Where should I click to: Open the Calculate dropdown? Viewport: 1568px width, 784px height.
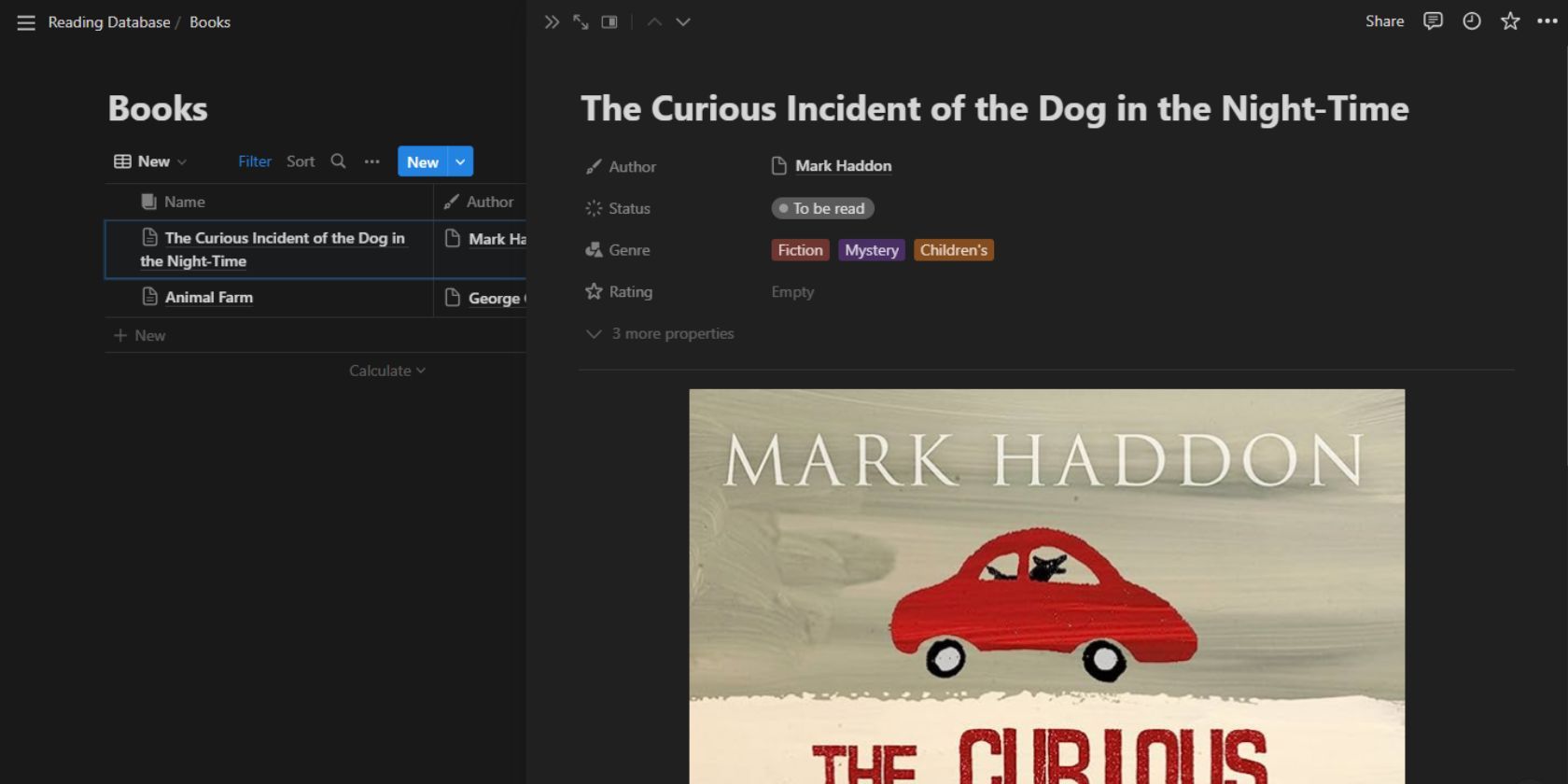click(x=386, y=371)
